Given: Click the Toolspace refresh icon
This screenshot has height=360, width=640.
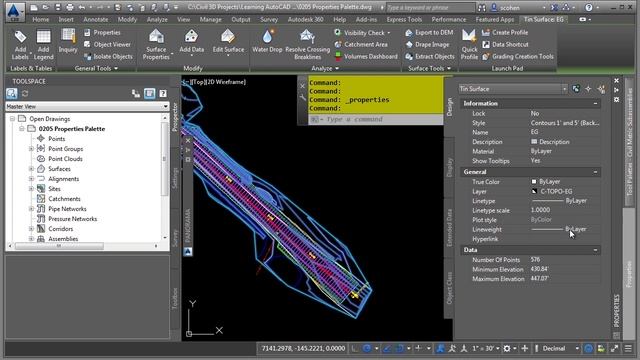Looking at the screenshot, I should tap(25, 94).
